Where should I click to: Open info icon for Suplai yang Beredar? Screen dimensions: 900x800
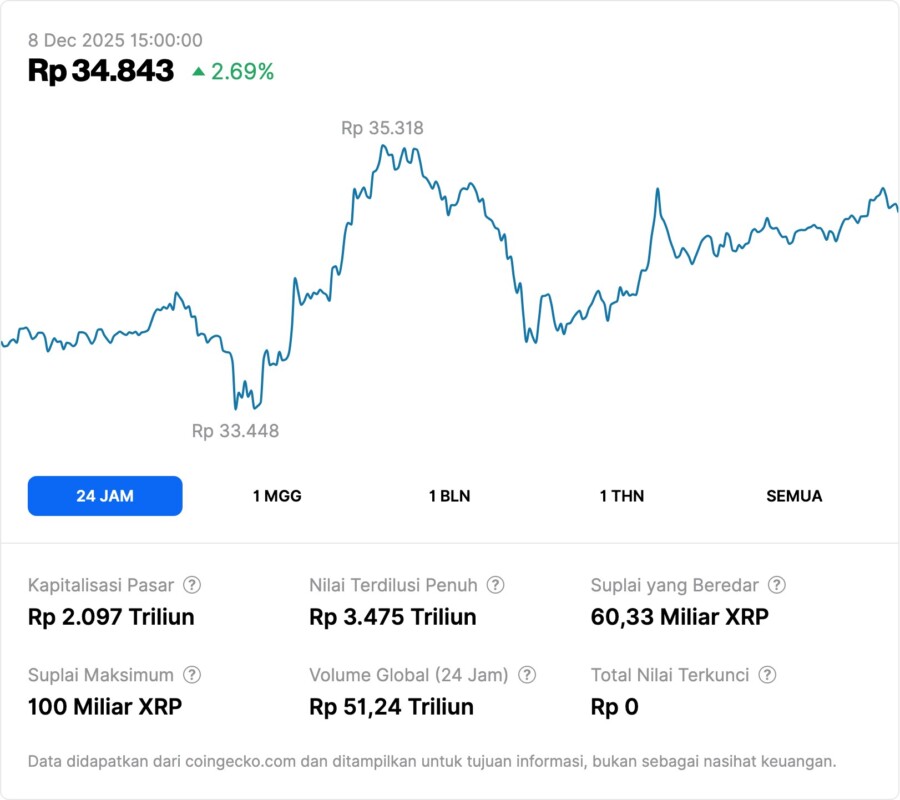point(776,585)
